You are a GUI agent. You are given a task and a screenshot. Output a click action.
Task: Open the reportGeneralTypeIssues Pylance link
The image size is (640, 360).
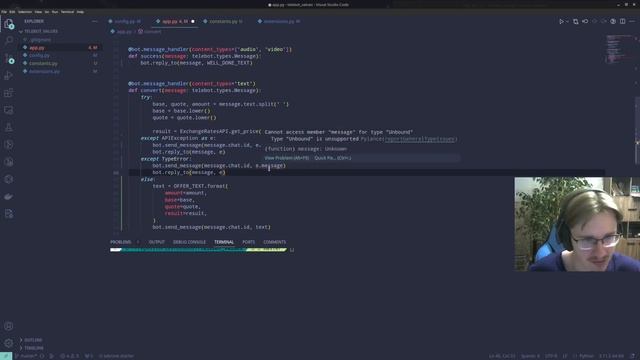(420, 139)
